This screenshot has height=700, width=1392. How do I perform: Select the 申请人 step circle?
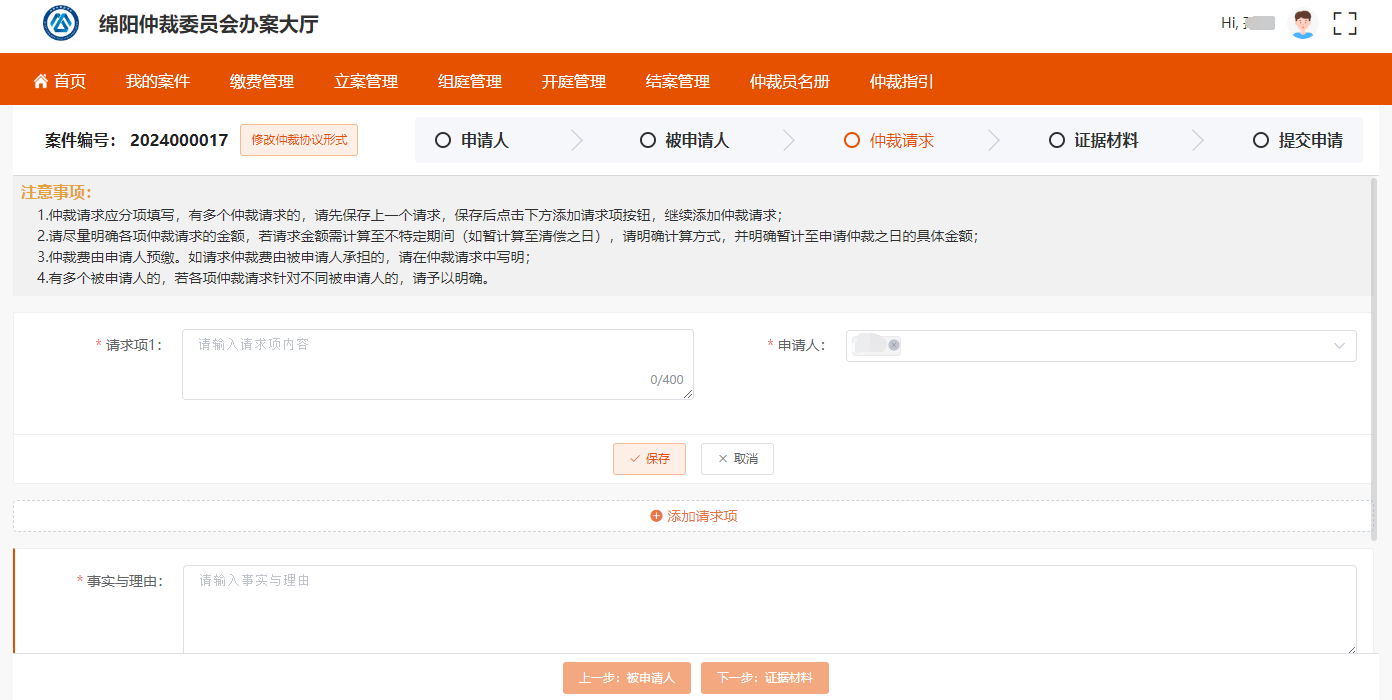click(x=443, y=140)
